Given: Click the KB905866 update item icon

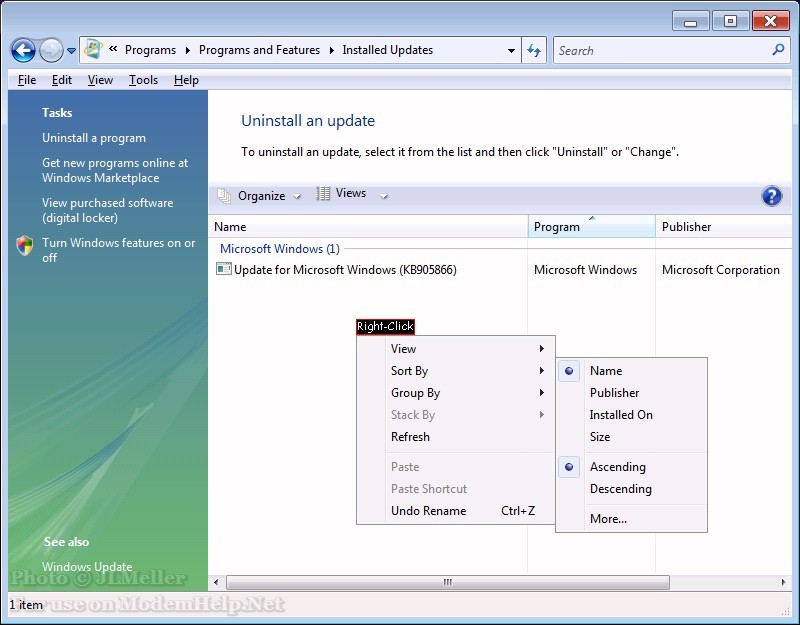Looking at the screenshot, I should coord(223,269).
